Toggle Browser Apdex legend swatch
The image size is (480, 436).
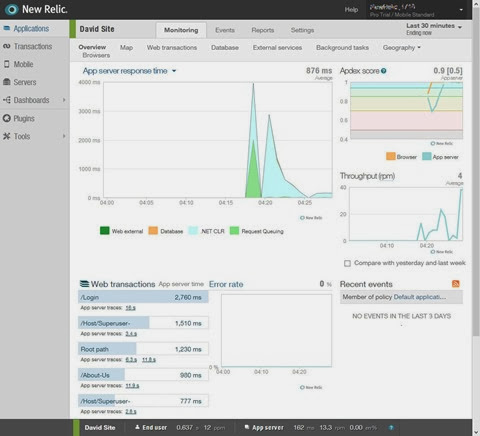point(390,156)
